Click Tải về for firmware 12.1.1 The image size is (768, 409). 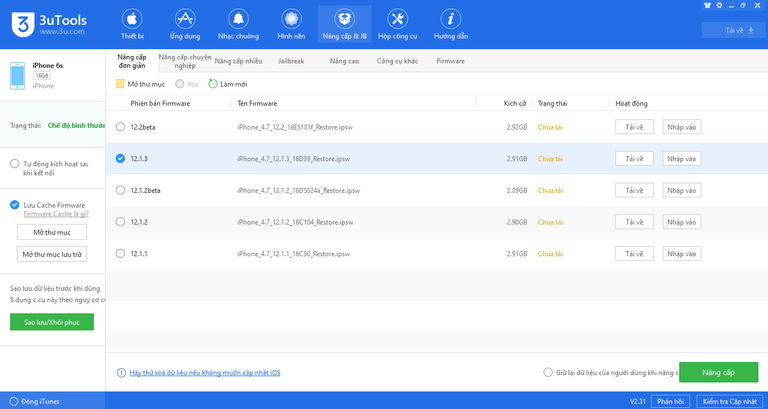[633, 254]
